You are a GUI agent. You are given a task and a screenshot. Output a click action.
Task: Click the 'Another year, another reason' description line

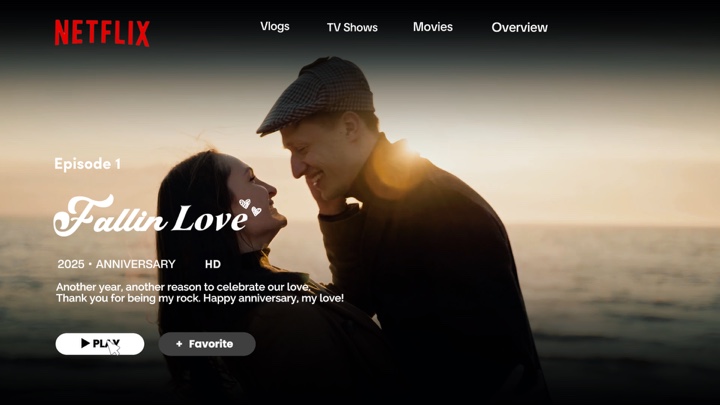click(x=183, y=287)
